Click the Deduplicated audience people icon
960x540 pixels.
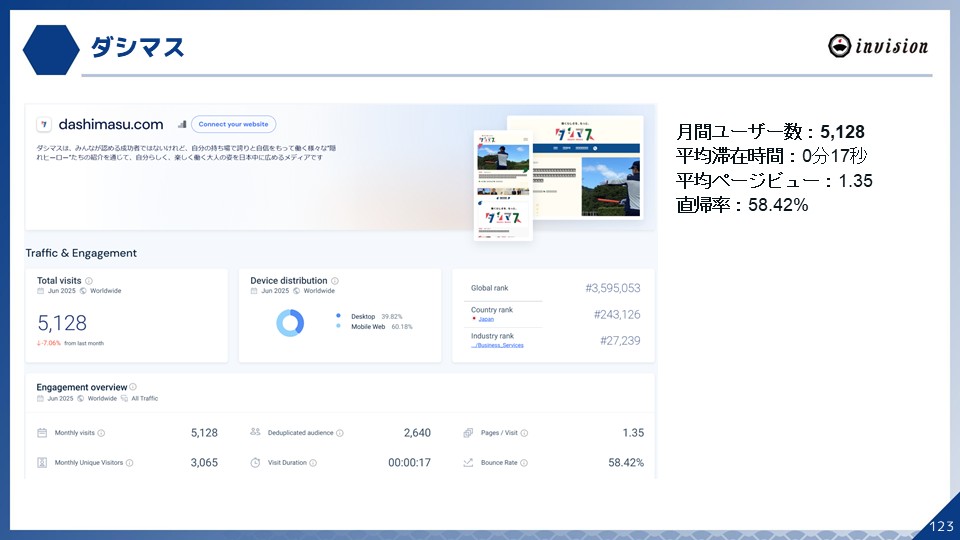click(255, 432)
